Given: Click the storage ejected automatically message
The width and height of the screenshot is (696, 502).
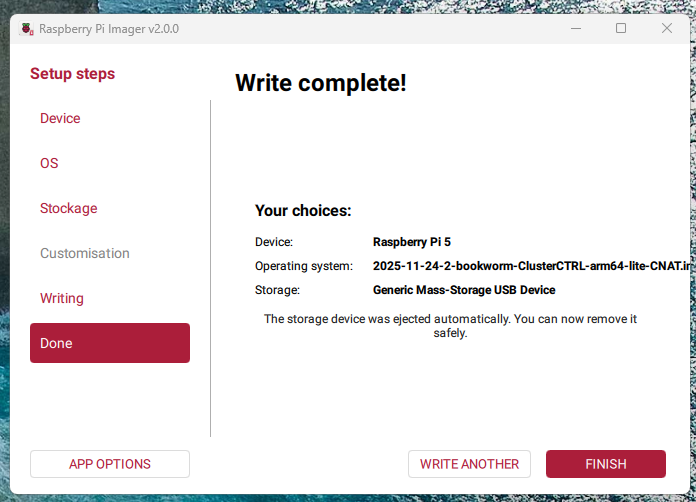Looking at the screenshot, I should [450, 326].
